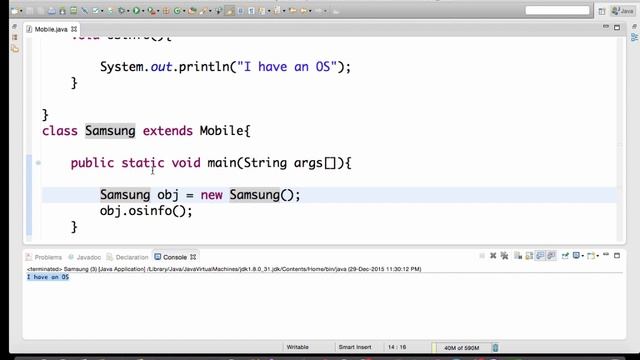Switch to the Declaration tab
This screenshot has width=640, height=360.
(x=127, y=257)
